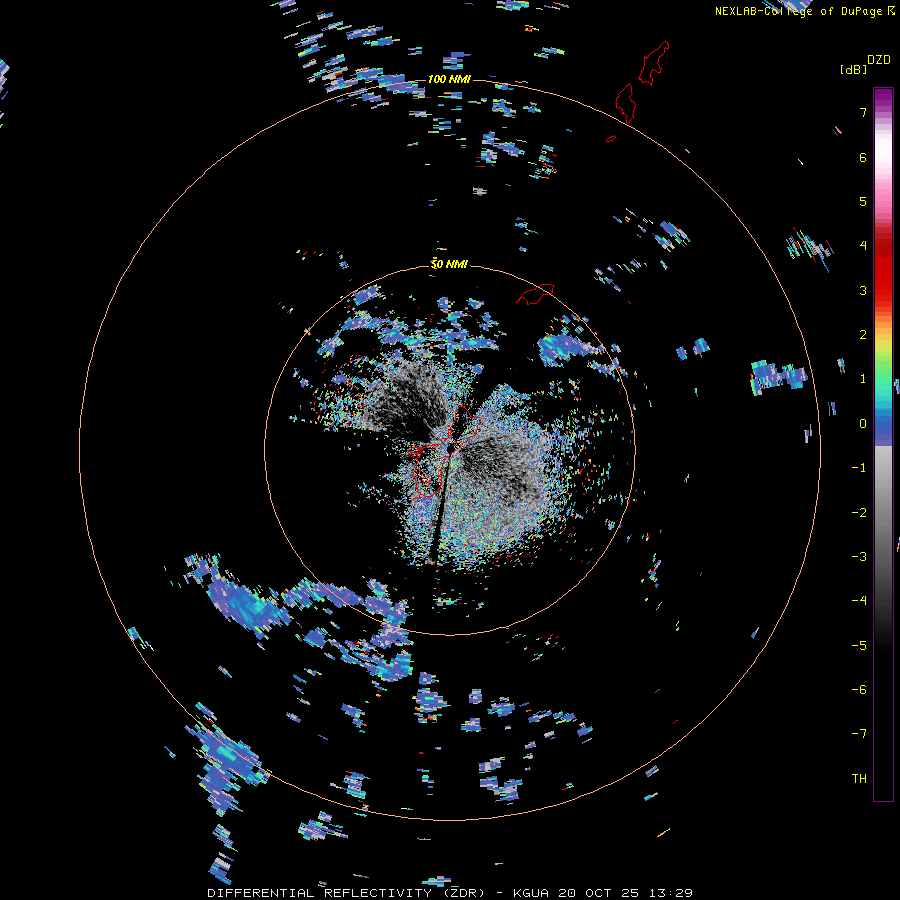This screenshot has width=900, height=900.
Task: Click the 6 value on the dB scale
Action: [x=863, y=157]
